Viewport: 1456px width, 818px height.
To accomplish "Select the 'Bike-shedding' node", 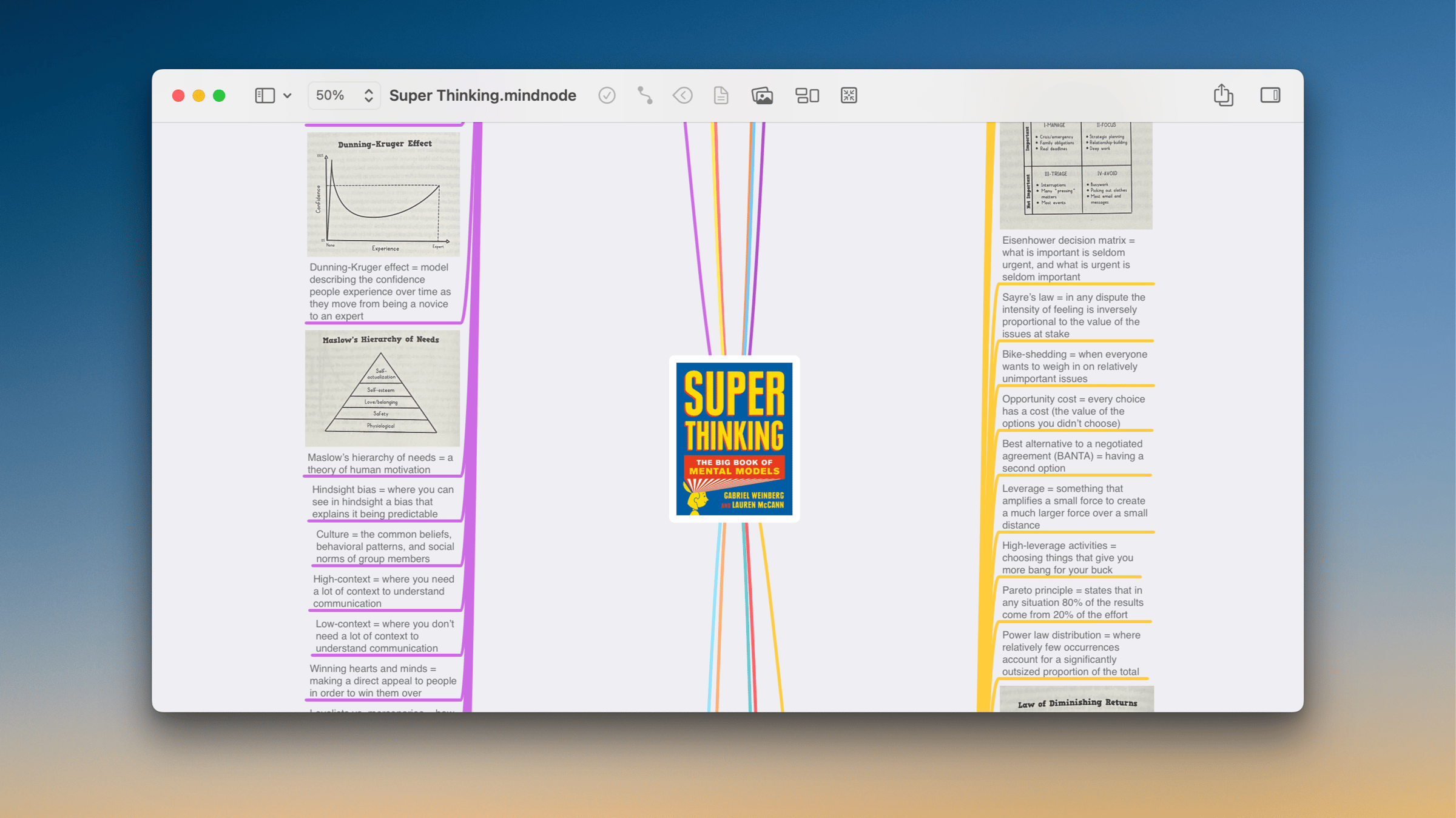I will pyautogui.click(x=1074, y=366).
